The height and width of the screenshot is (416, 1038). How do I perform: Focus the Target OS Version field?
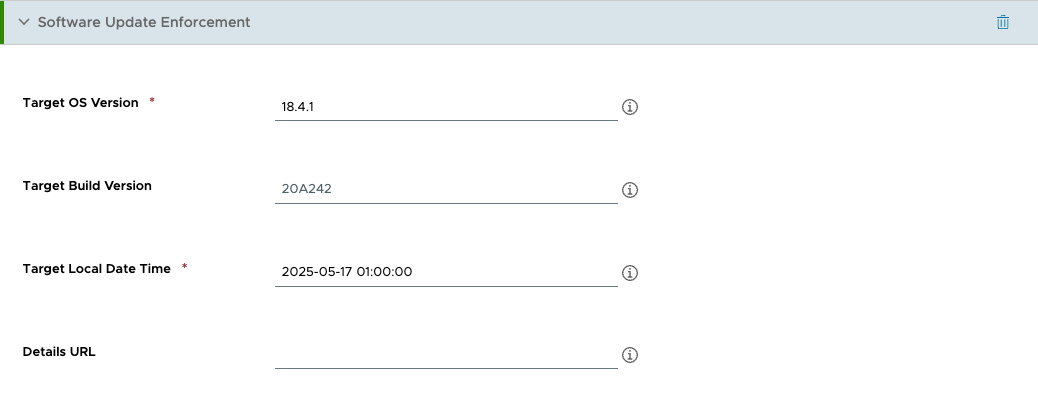[445, 106]
